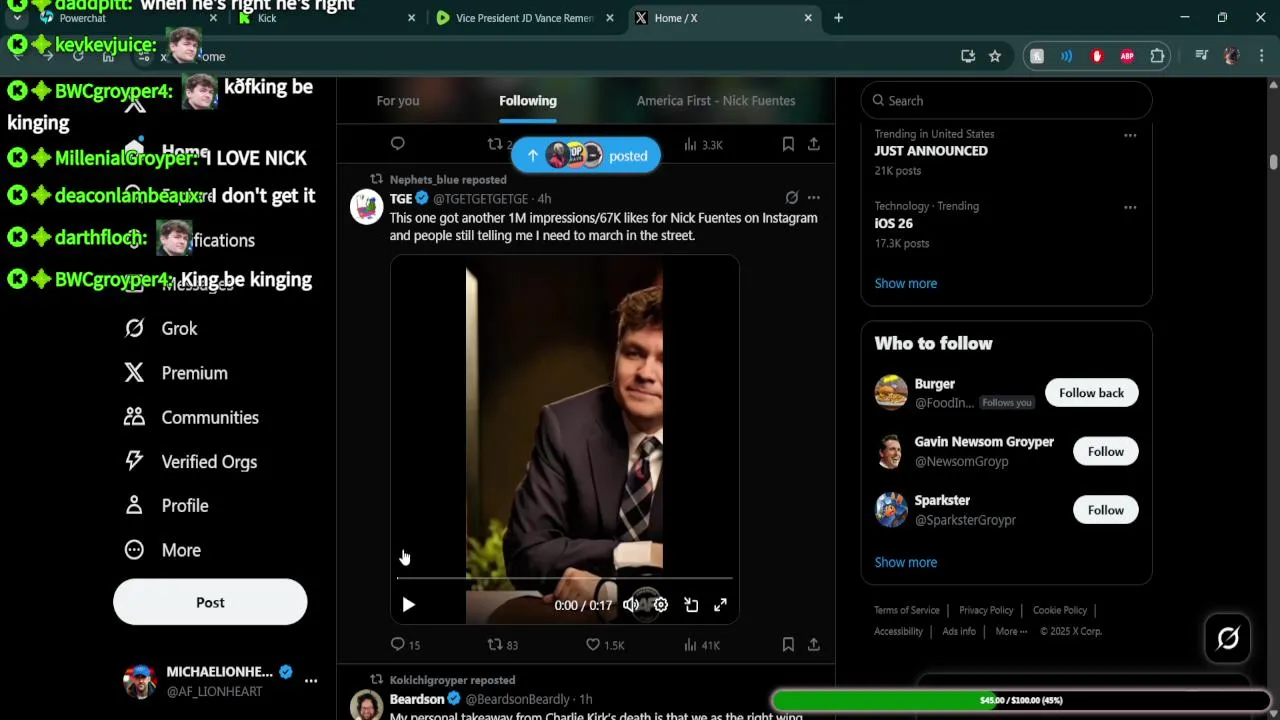Switch to For you tab
This screenshot has width=1280, height=720.
pos(398,101)
